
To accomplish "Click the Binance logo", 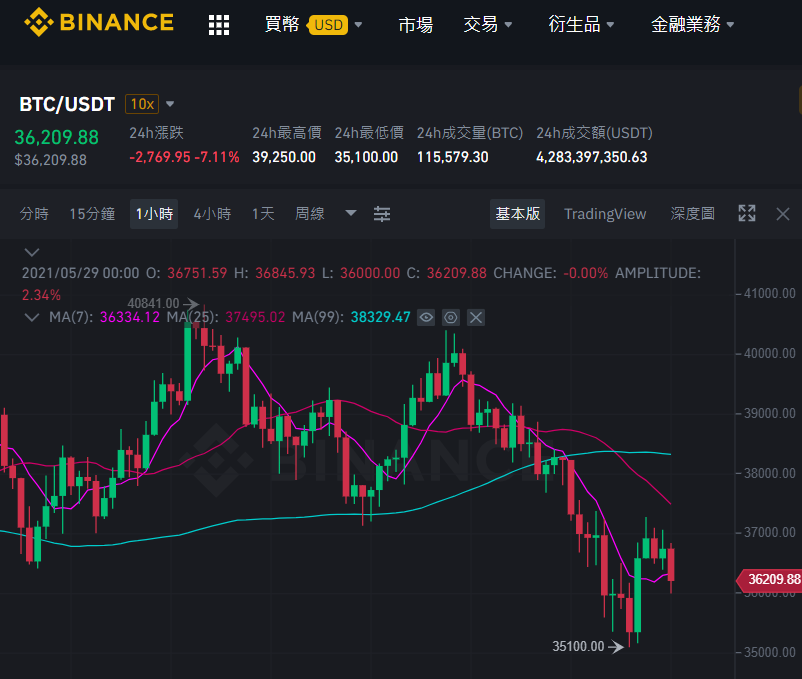I will pos(99,22).
